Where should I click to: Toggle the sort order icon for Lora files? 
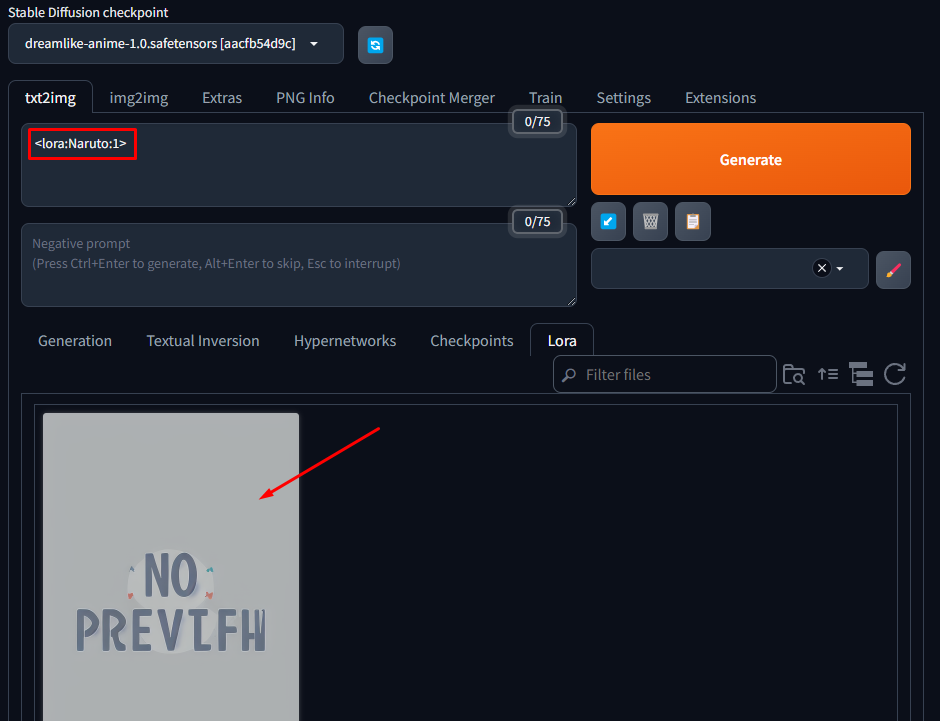point(828,374)
